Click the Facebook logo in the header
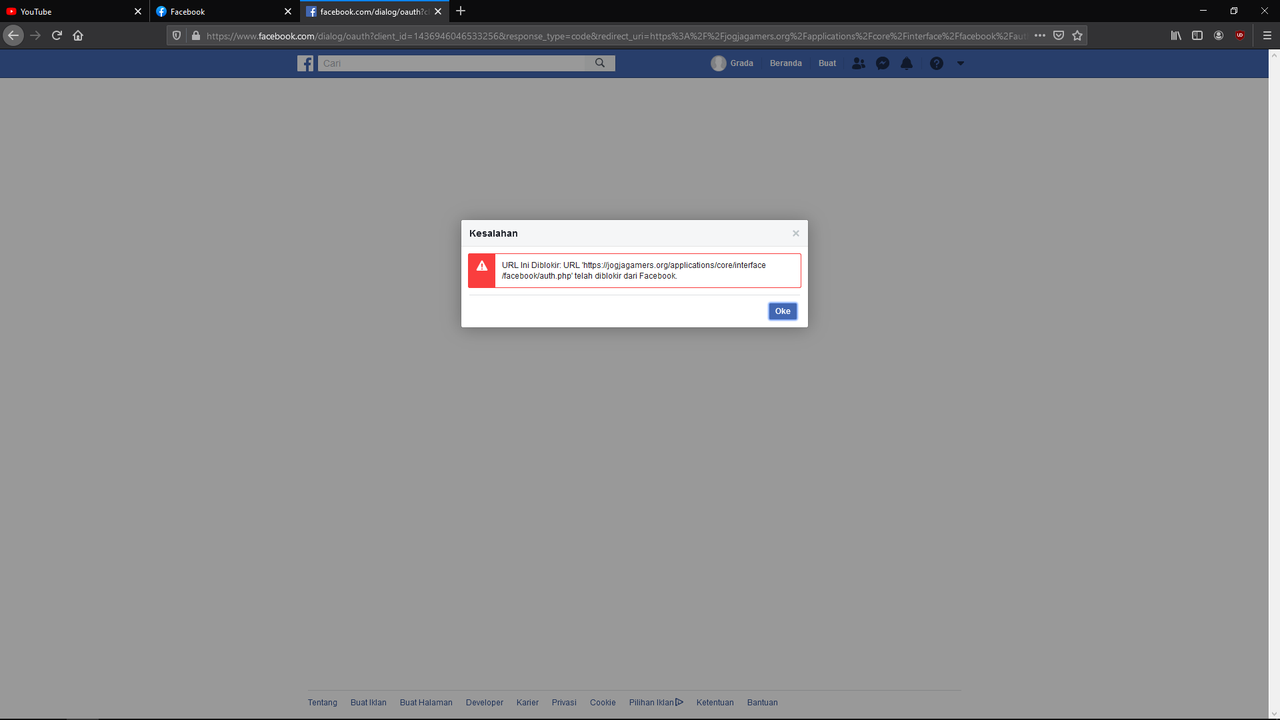Image resolution: width=1280 pixels, height=720 pixels. tap(305, 63)
